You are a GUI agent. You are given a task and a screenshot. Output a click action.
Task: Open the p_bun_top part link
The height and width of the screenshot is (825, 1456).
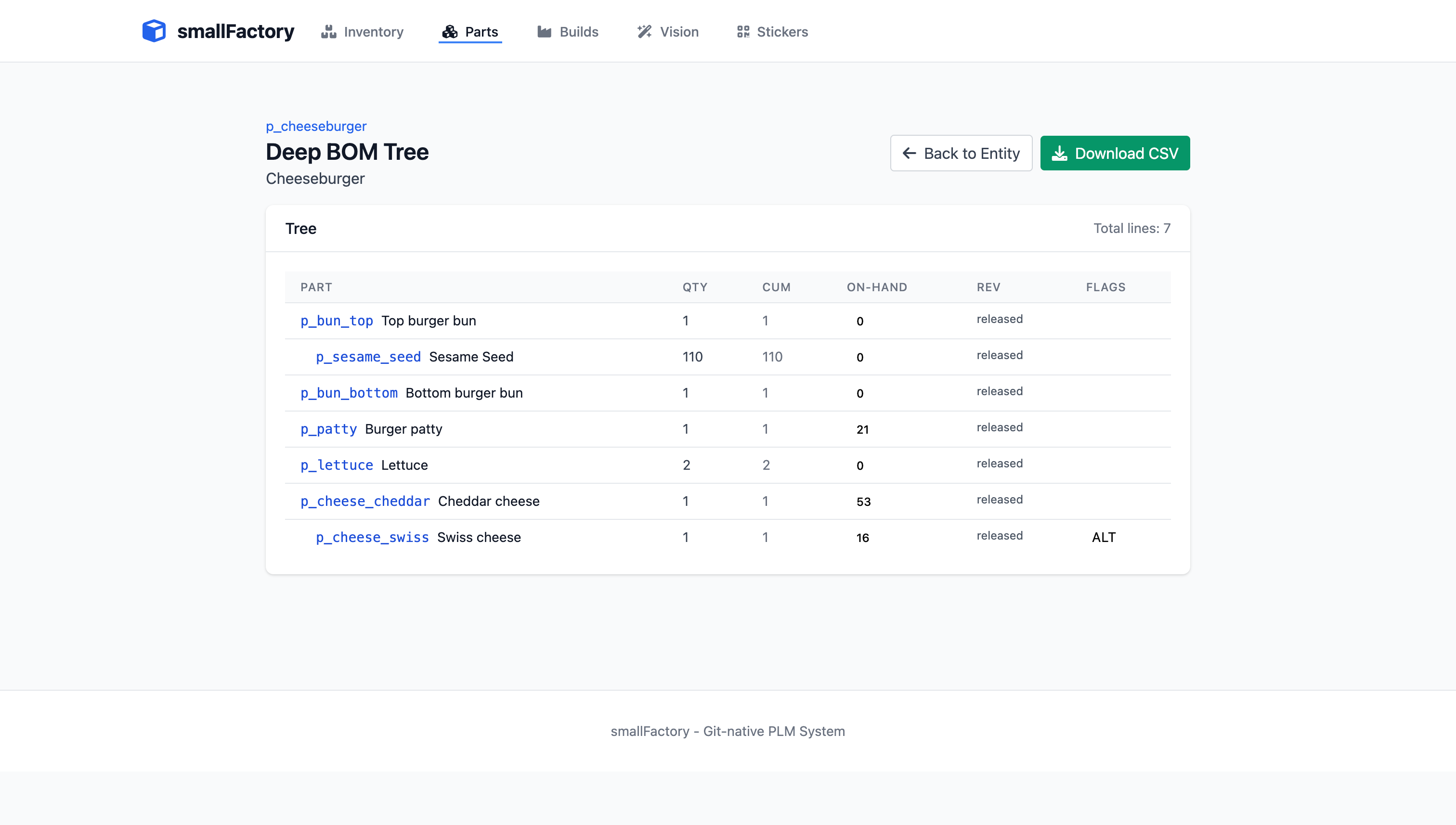tap(337, 321)
